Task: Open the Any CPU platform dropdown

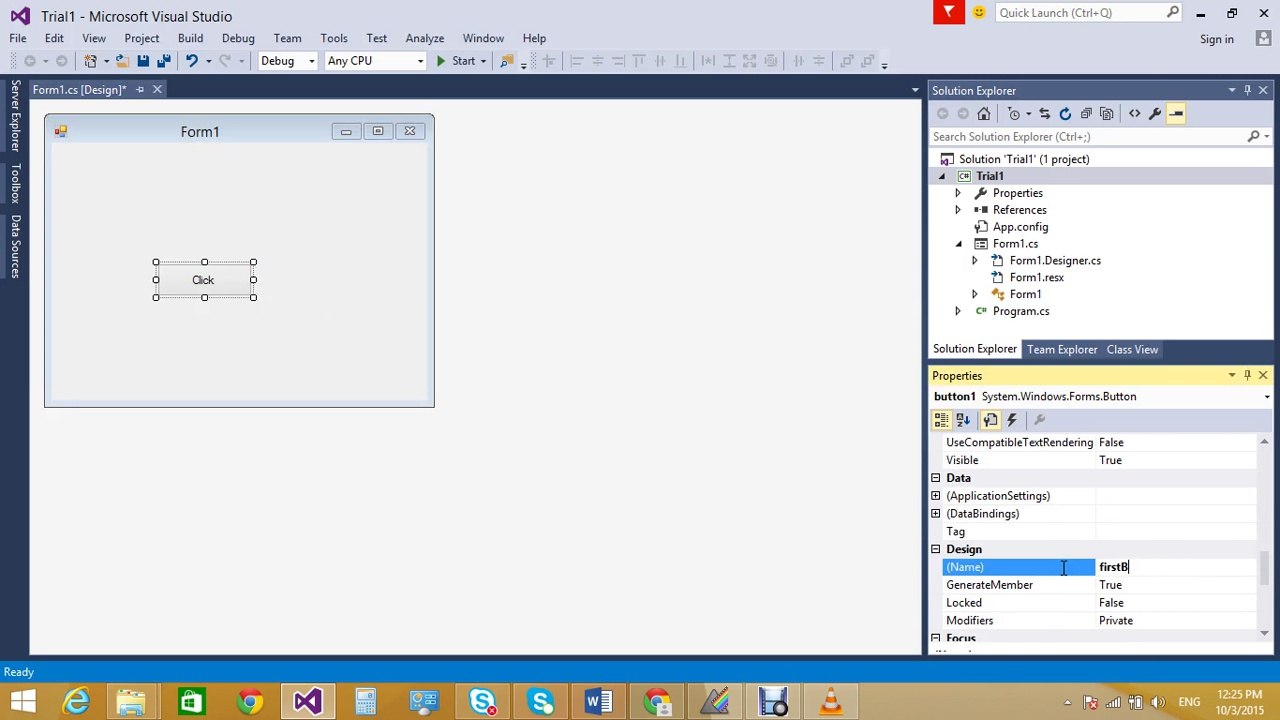Action: (375, 61)
